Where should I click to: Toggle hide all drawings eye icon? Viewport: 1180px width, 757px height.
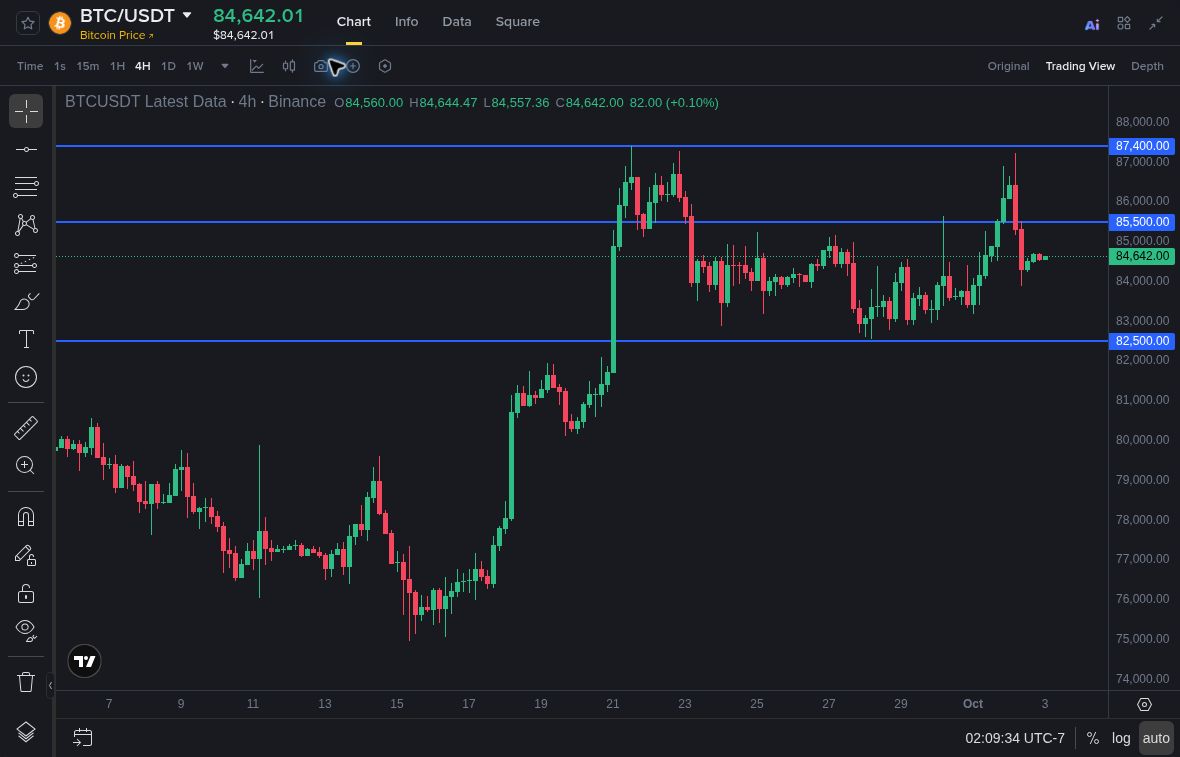(26, 631)
